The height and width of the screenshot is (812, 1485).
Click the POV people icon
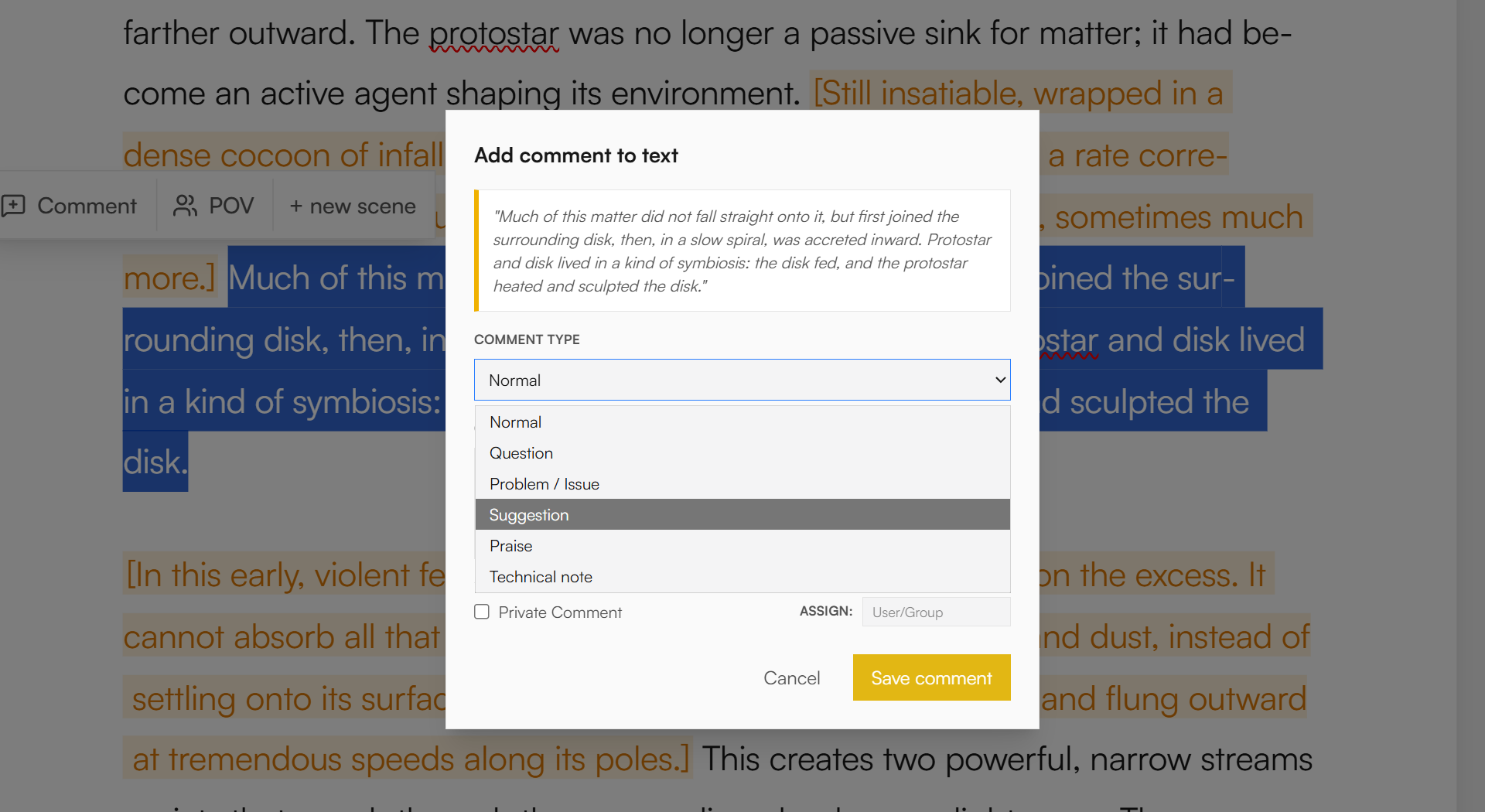pyautogui.click(x=185, y=206)
